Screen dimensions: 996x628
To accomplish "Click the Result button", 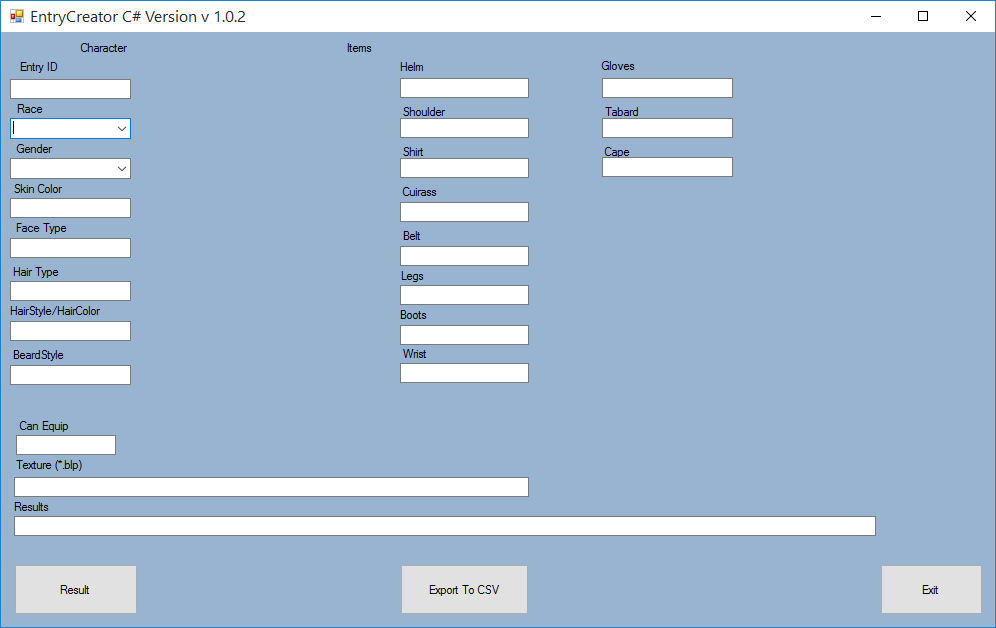I will 75,589.
